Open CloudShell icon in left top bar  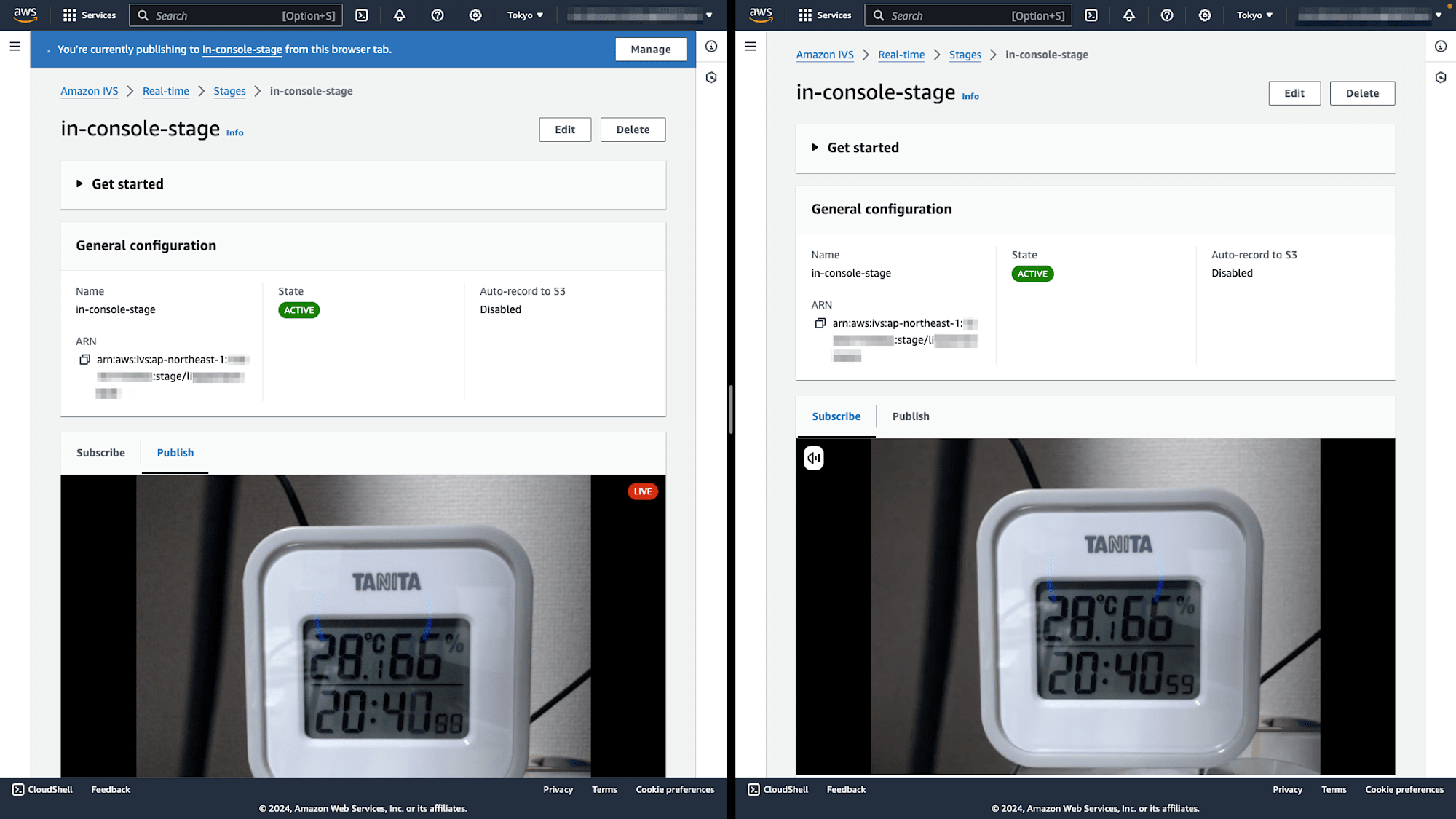(x=362, y=15)
